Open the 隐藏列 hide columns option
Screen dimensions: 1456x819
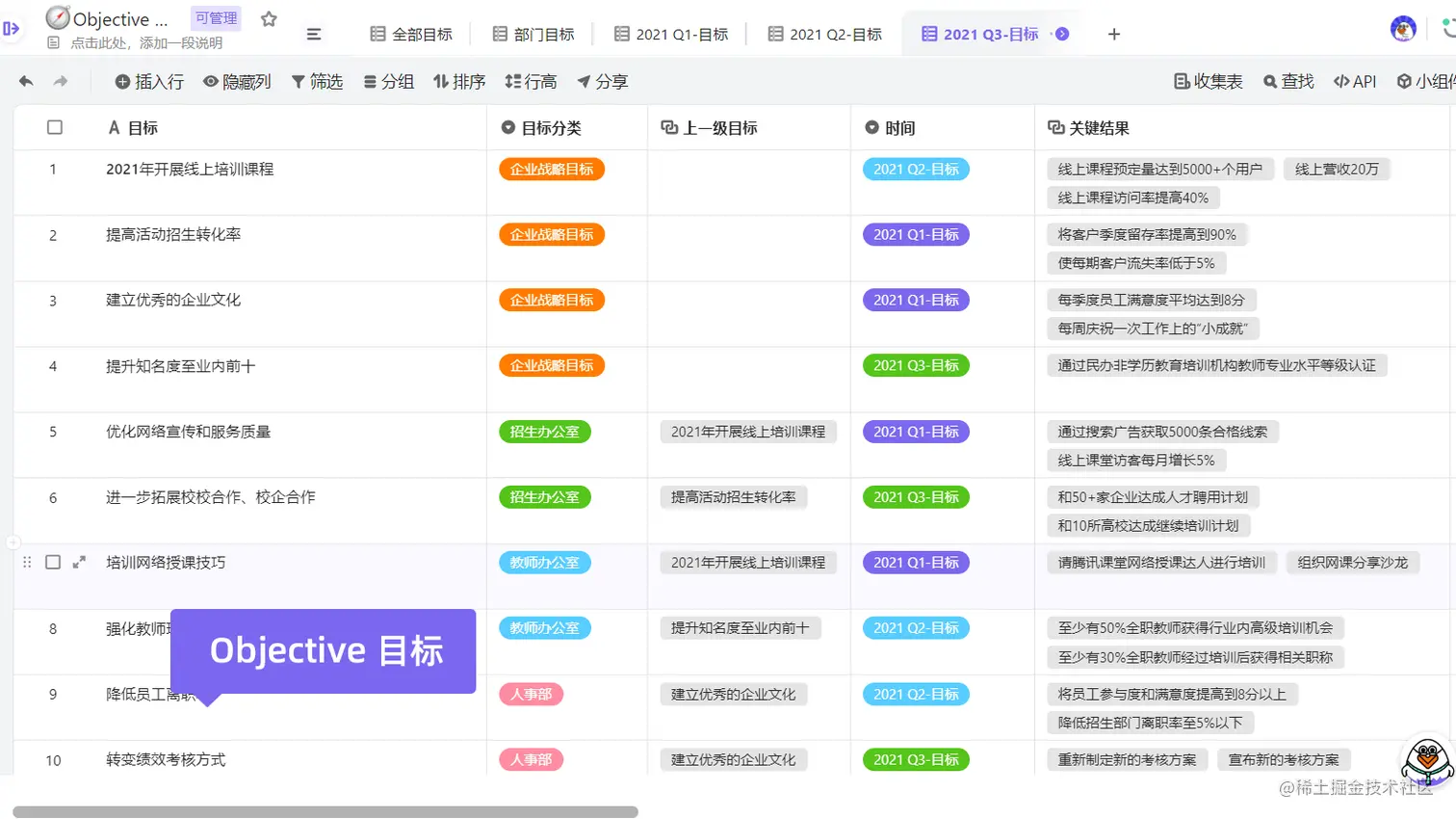click(x=237, y=82)
